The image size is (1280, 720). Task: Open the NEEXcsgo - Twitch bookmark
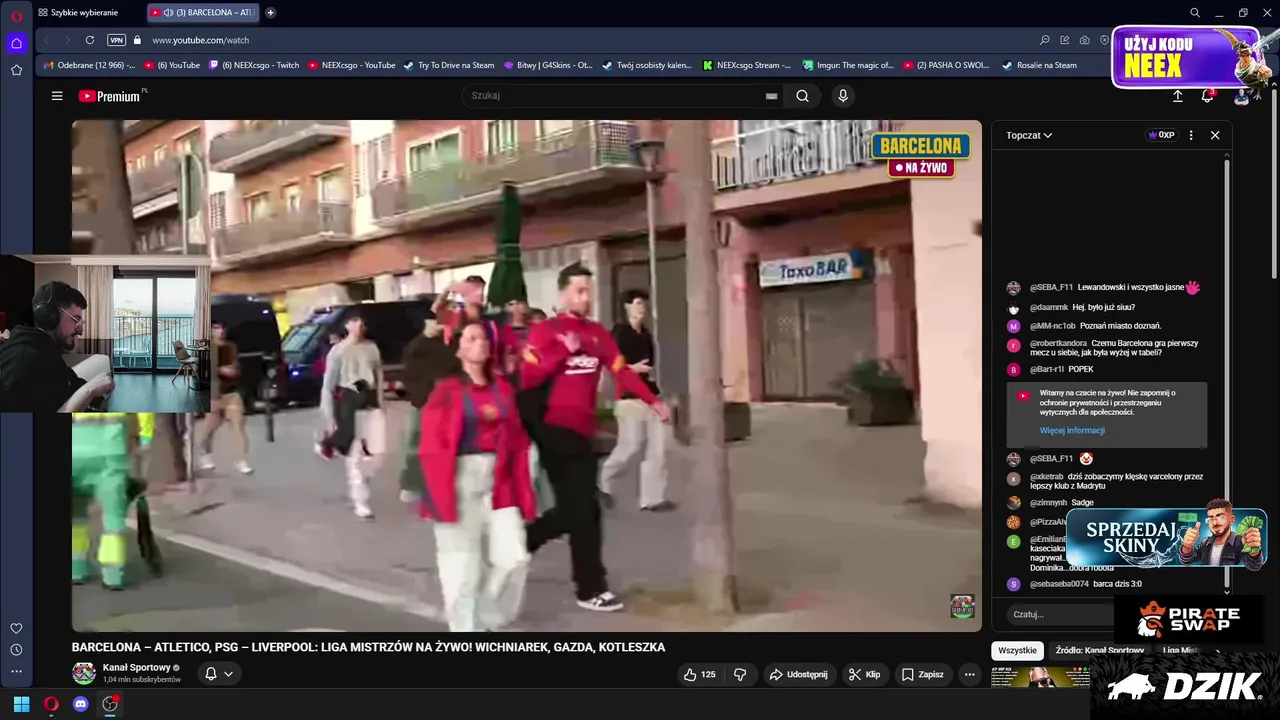(x=253, y=65)
